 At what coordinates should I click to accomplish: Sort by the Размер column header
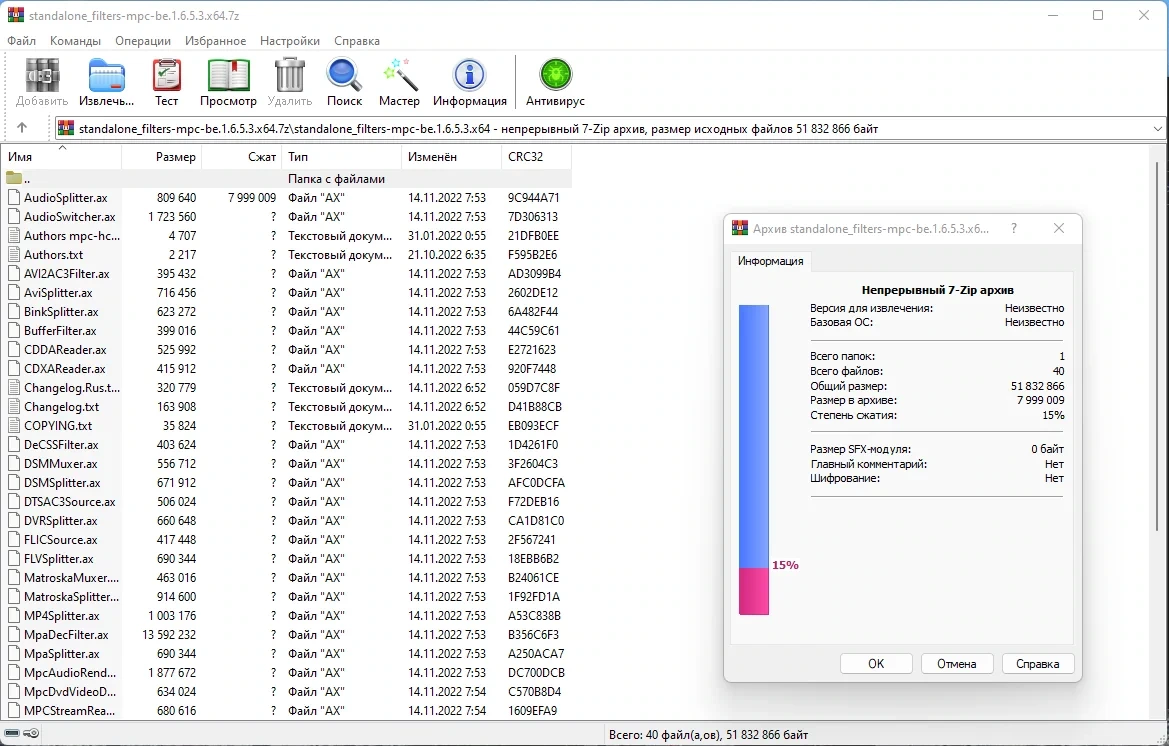(161, 157)
